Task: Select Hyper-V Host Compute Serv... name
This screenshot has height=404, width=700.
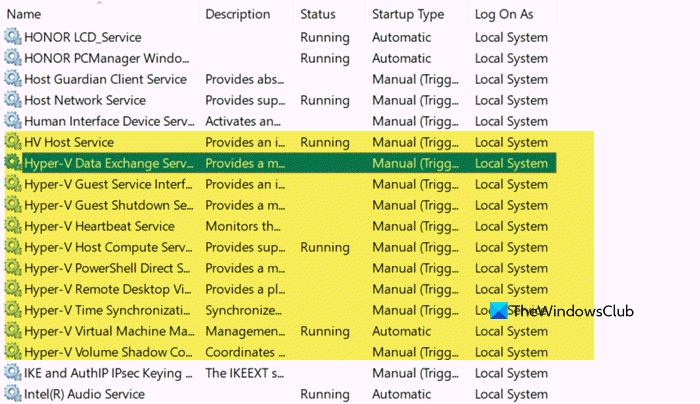Action: tap(108, 247)
